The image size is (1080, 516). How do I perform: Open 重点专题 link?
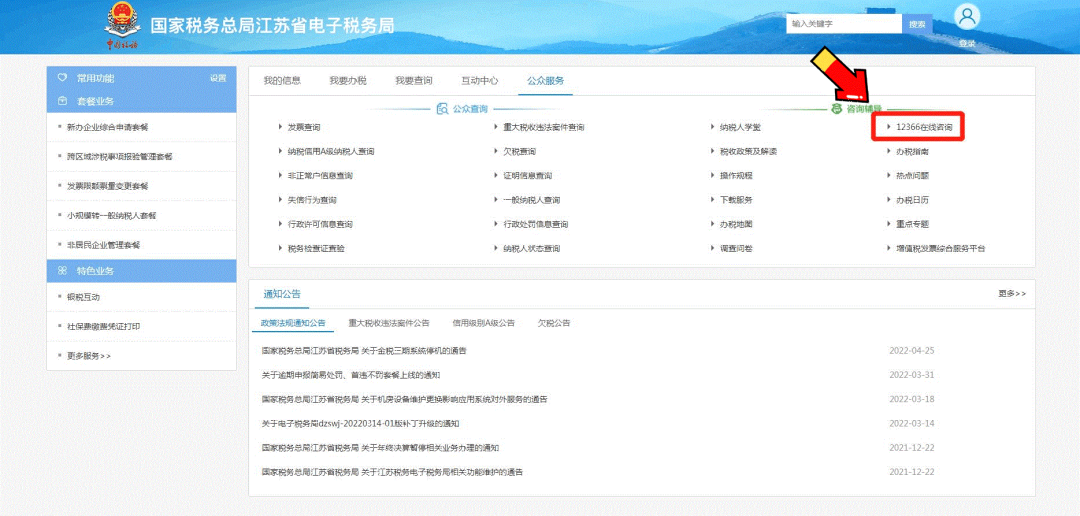tap(913, 224)
